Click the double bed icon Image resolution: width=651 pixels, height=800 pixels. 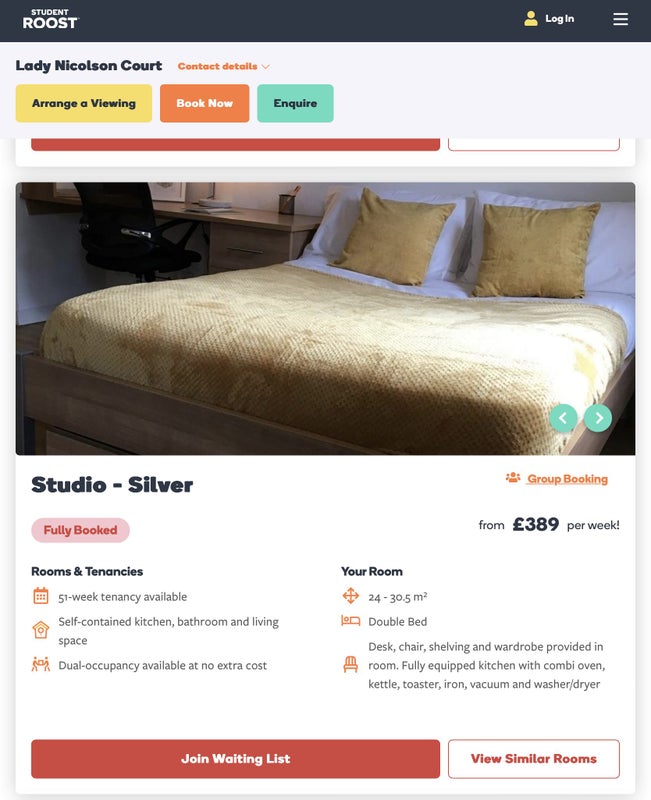coord(350,621)
